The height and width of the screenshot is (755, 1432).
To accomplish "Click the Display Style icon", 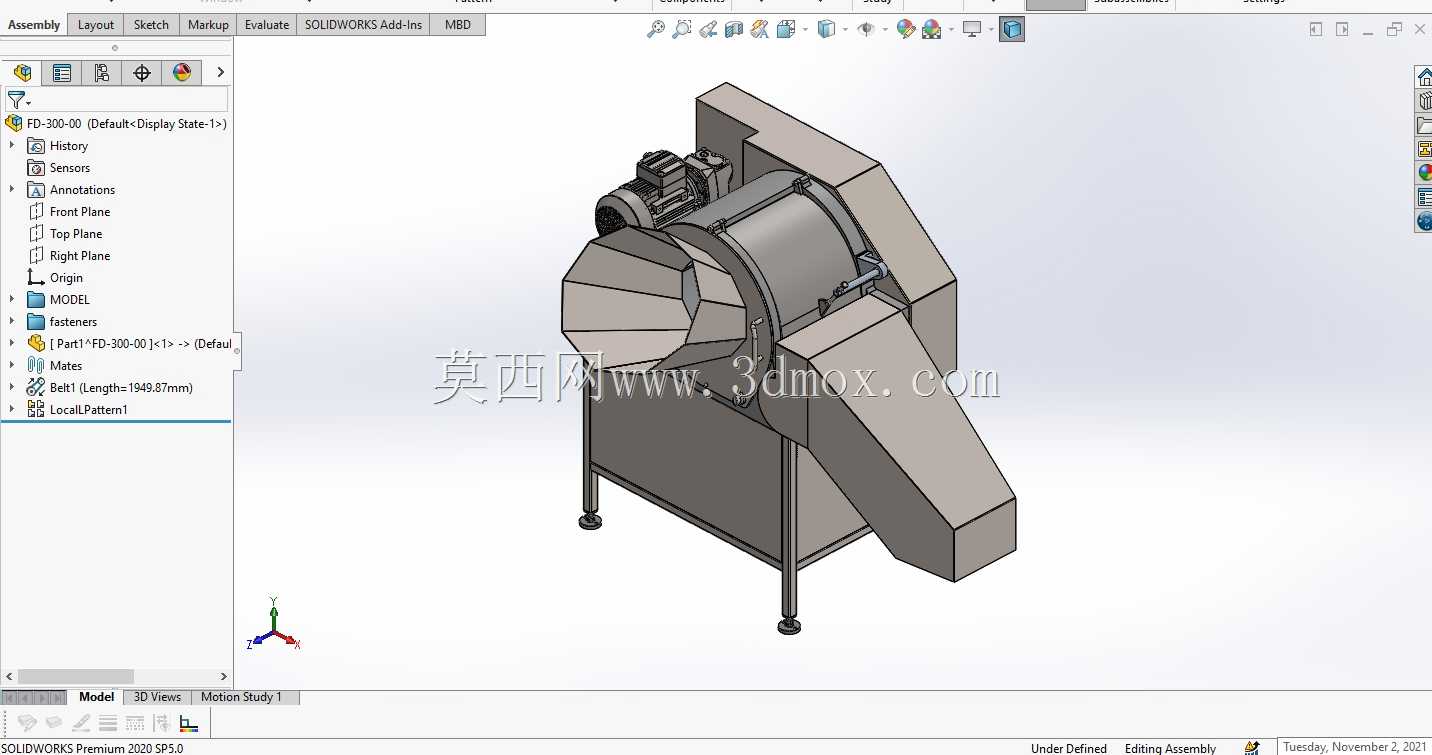I will pos(826,30).
